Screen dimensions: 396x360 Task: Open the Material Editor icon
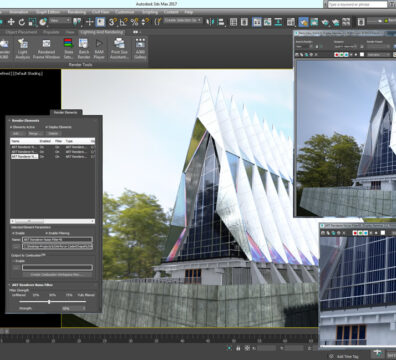291,22
